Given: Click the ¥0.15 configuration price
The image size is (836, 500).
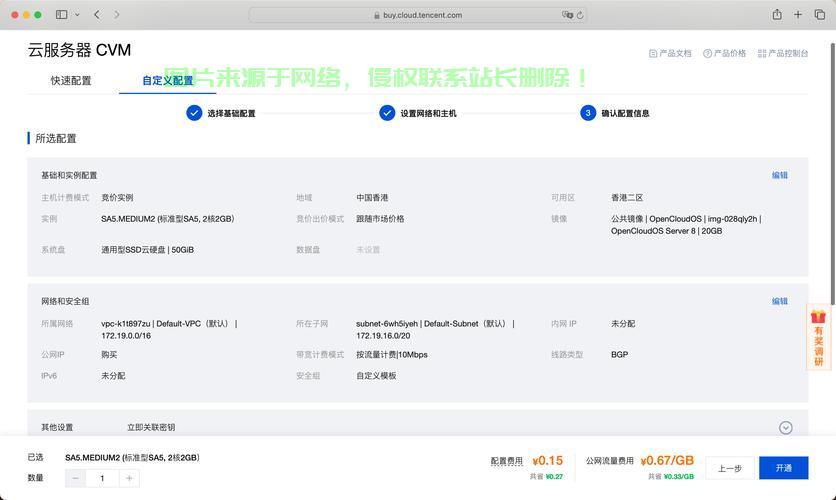Looking at the screenshot, I should click(548, 461).
